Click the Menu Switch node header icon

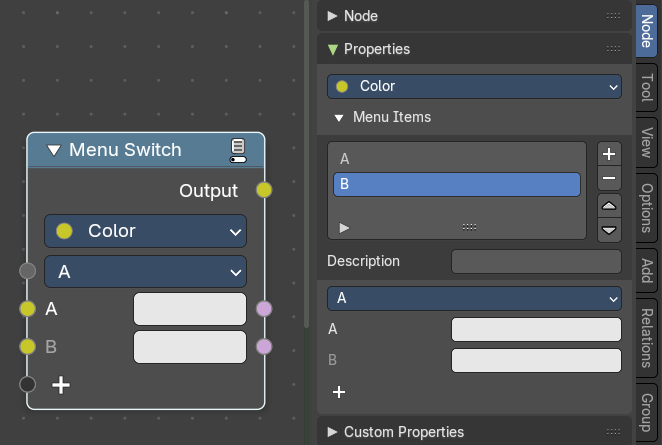[238, 150]
